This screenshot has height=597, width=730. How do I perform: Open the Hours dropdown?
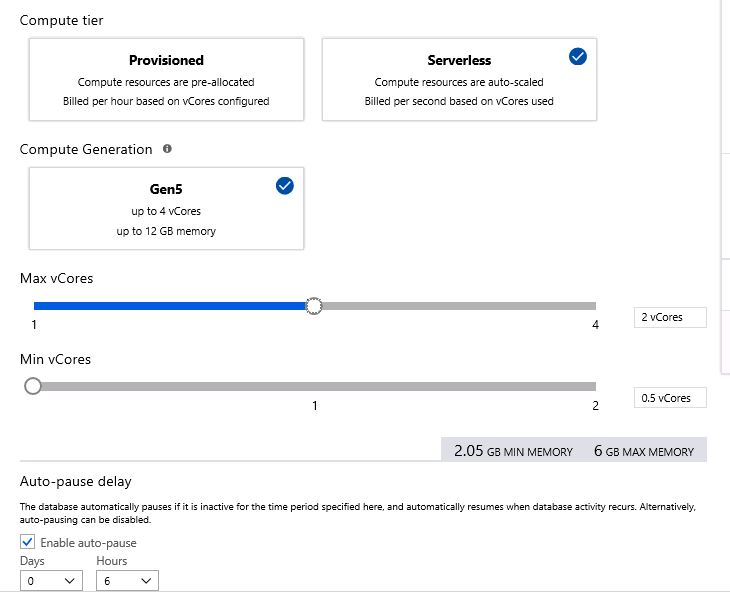click(127, 580)
